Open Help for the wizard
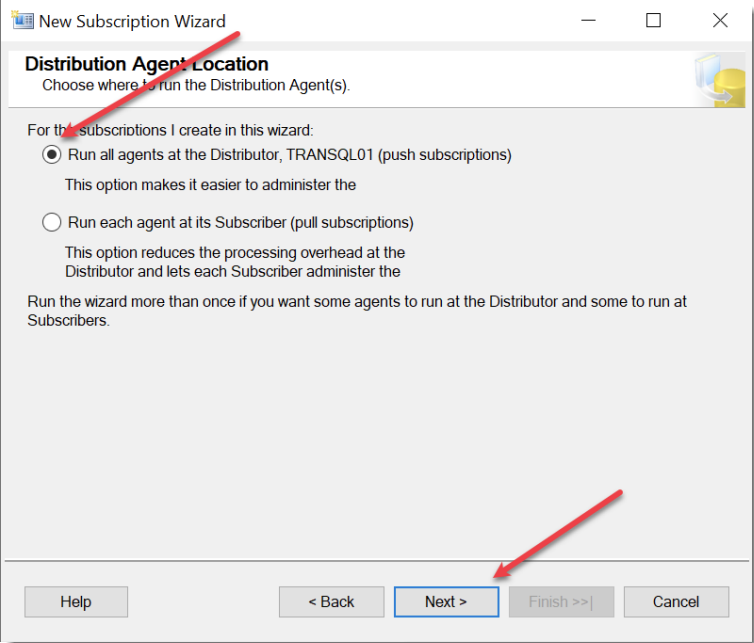The height and width of the screenshot is (643, 754). pos(76,602)
